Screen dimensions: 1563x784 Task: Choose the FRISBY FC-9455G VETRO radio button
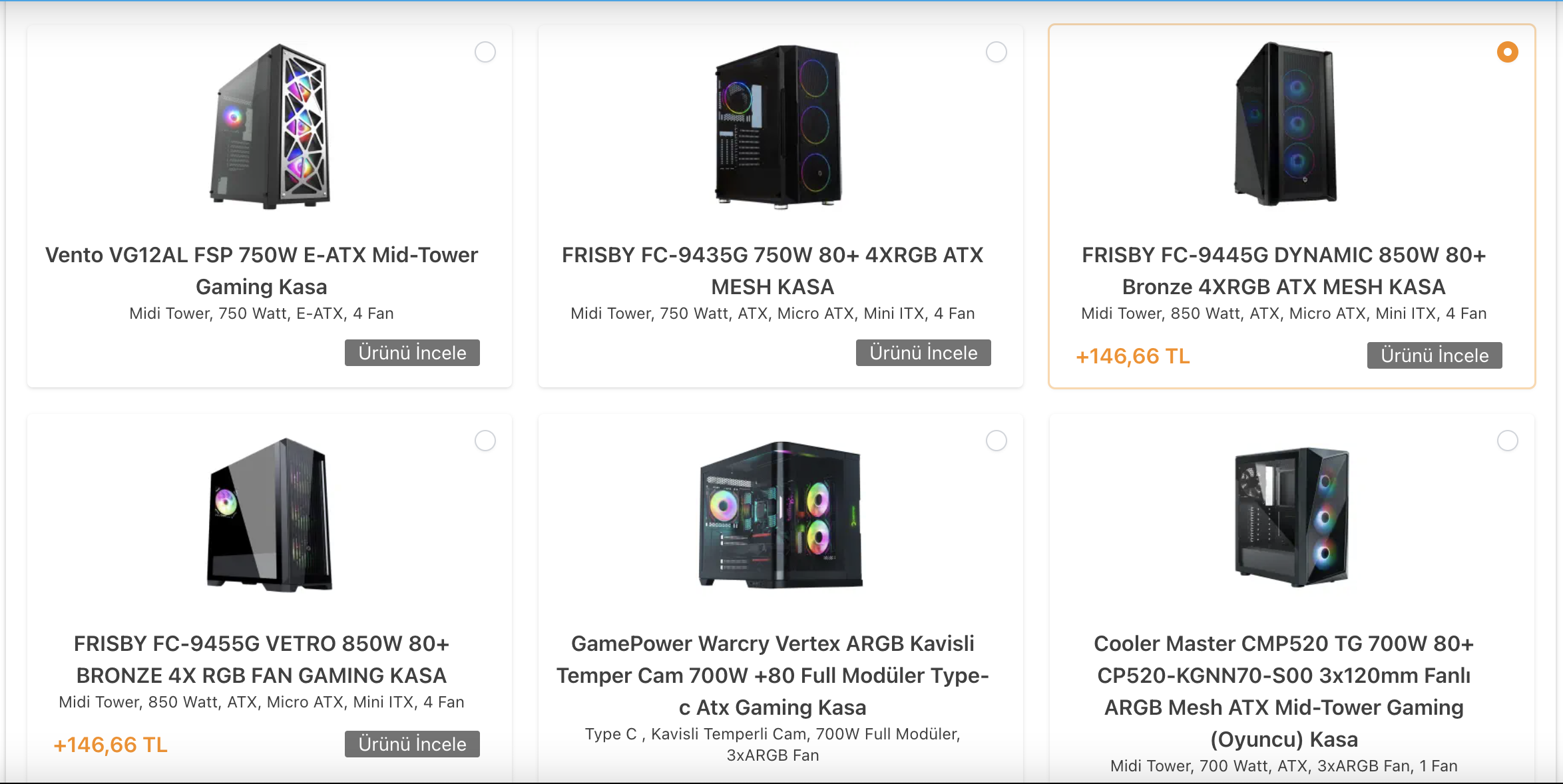(x=485, y=441)
